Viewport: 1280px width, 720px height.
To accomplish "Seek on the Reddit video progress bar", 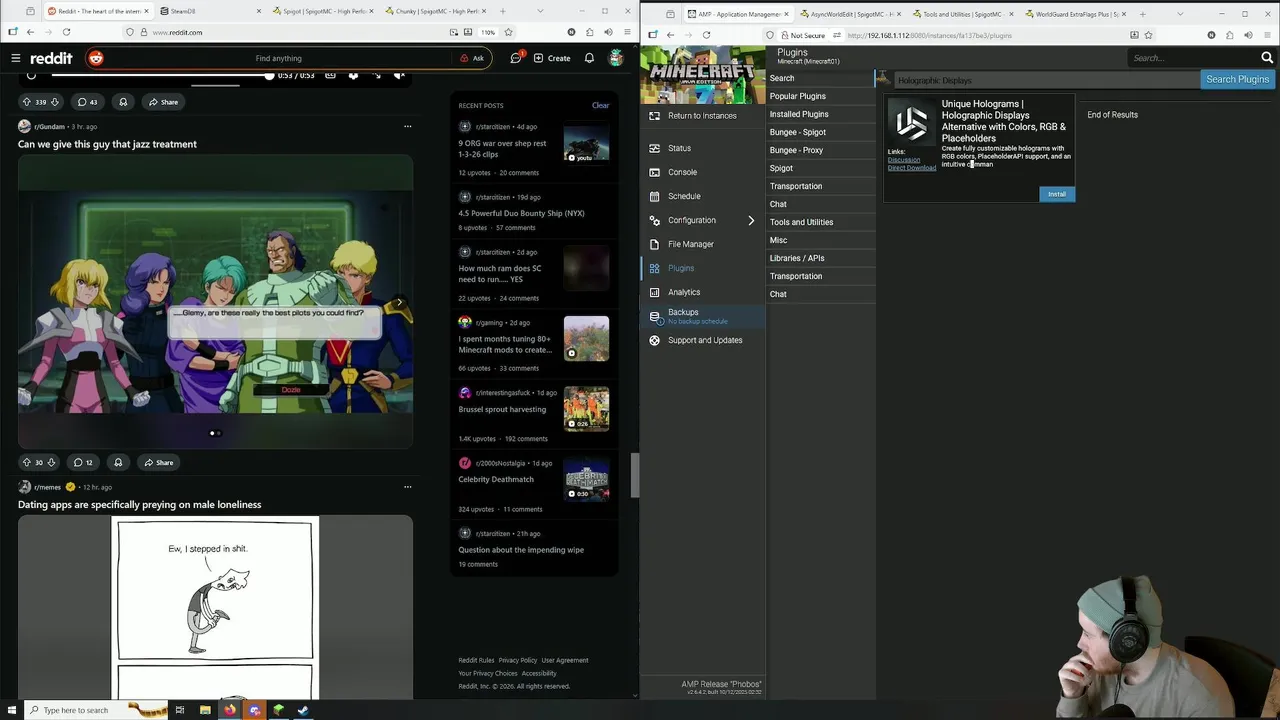I will tap(161, 76).
